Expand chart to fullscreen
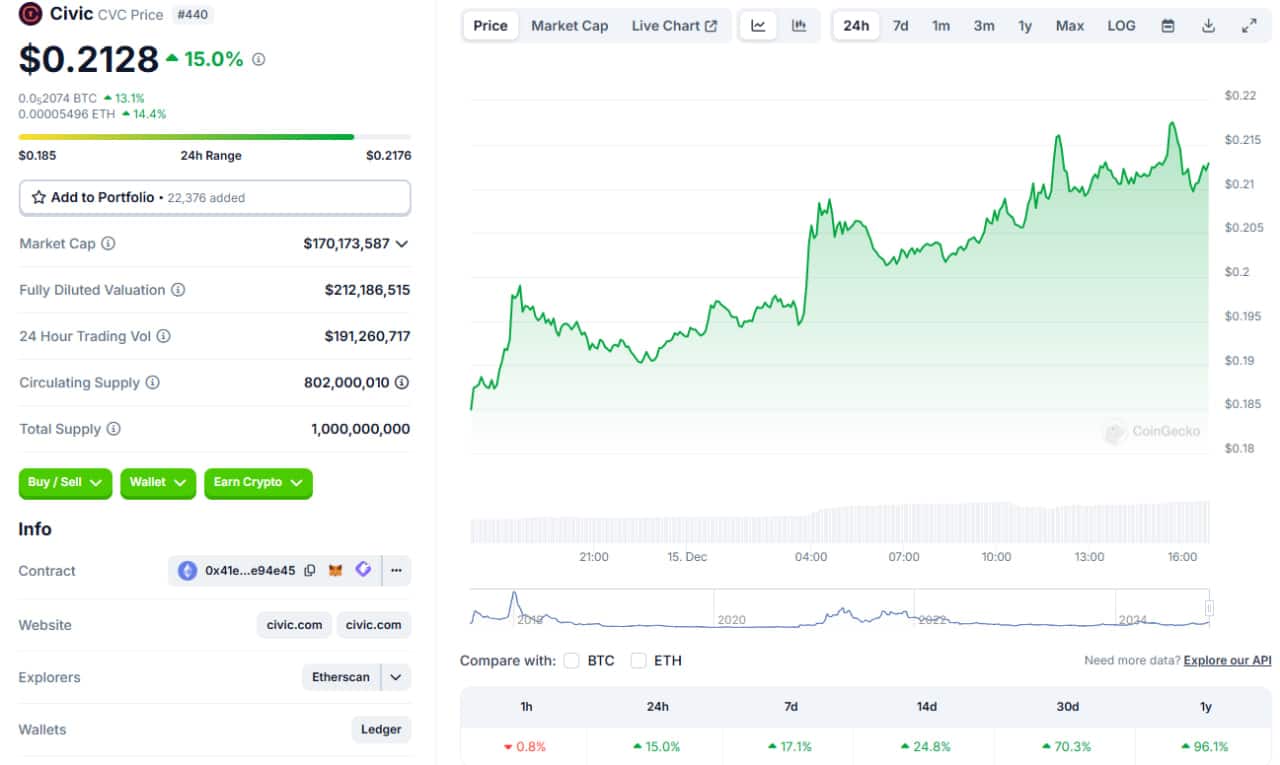Viewport: 1280px width, 765px height. coord(1249,26)
